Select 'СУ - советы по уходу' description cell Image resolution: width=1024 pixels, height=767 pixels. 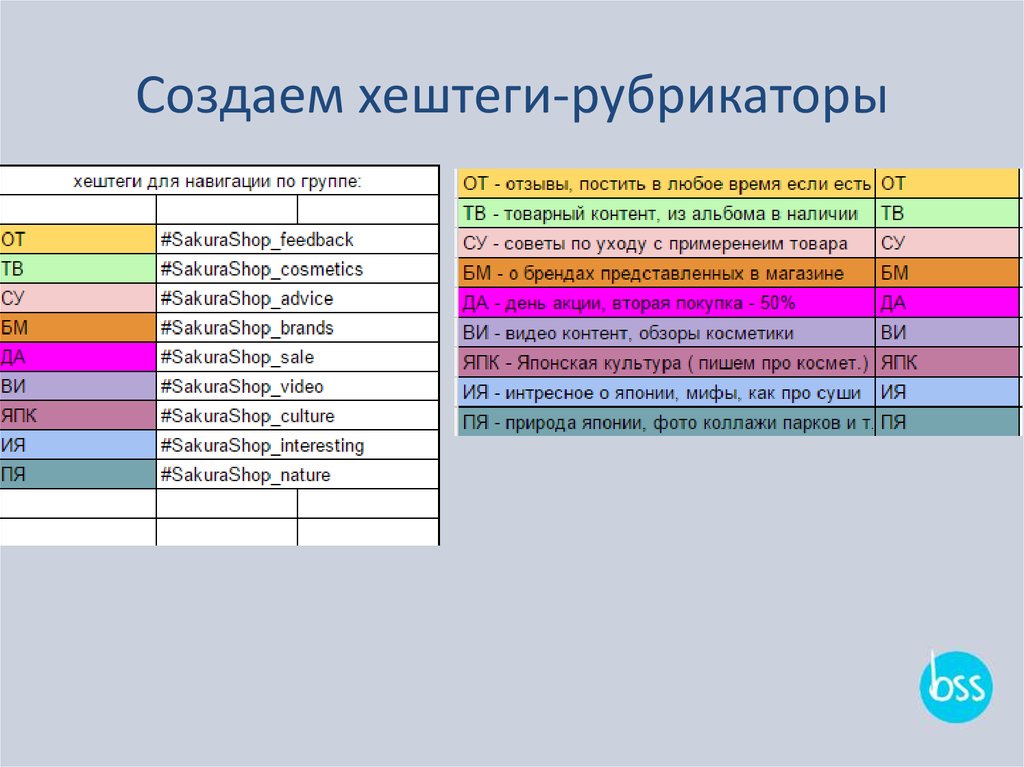tap(666, 244)
